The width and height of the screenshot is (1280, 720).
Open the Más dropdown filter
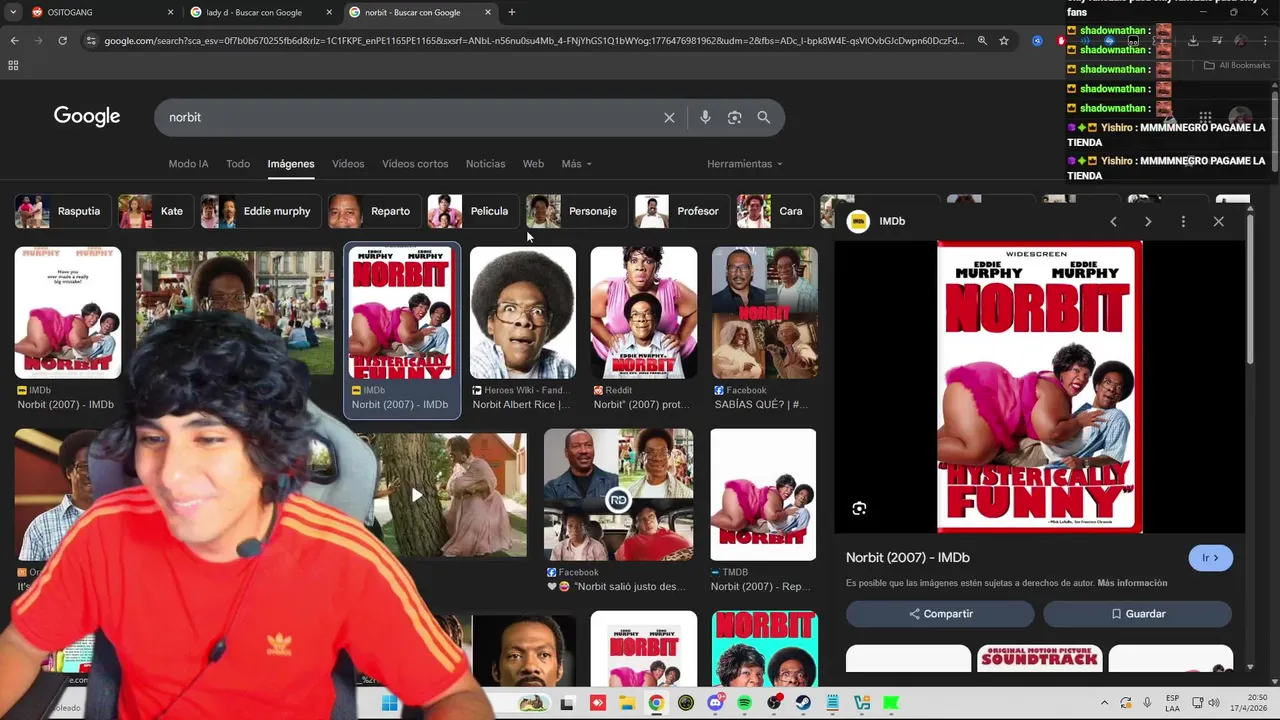(577, 164)
